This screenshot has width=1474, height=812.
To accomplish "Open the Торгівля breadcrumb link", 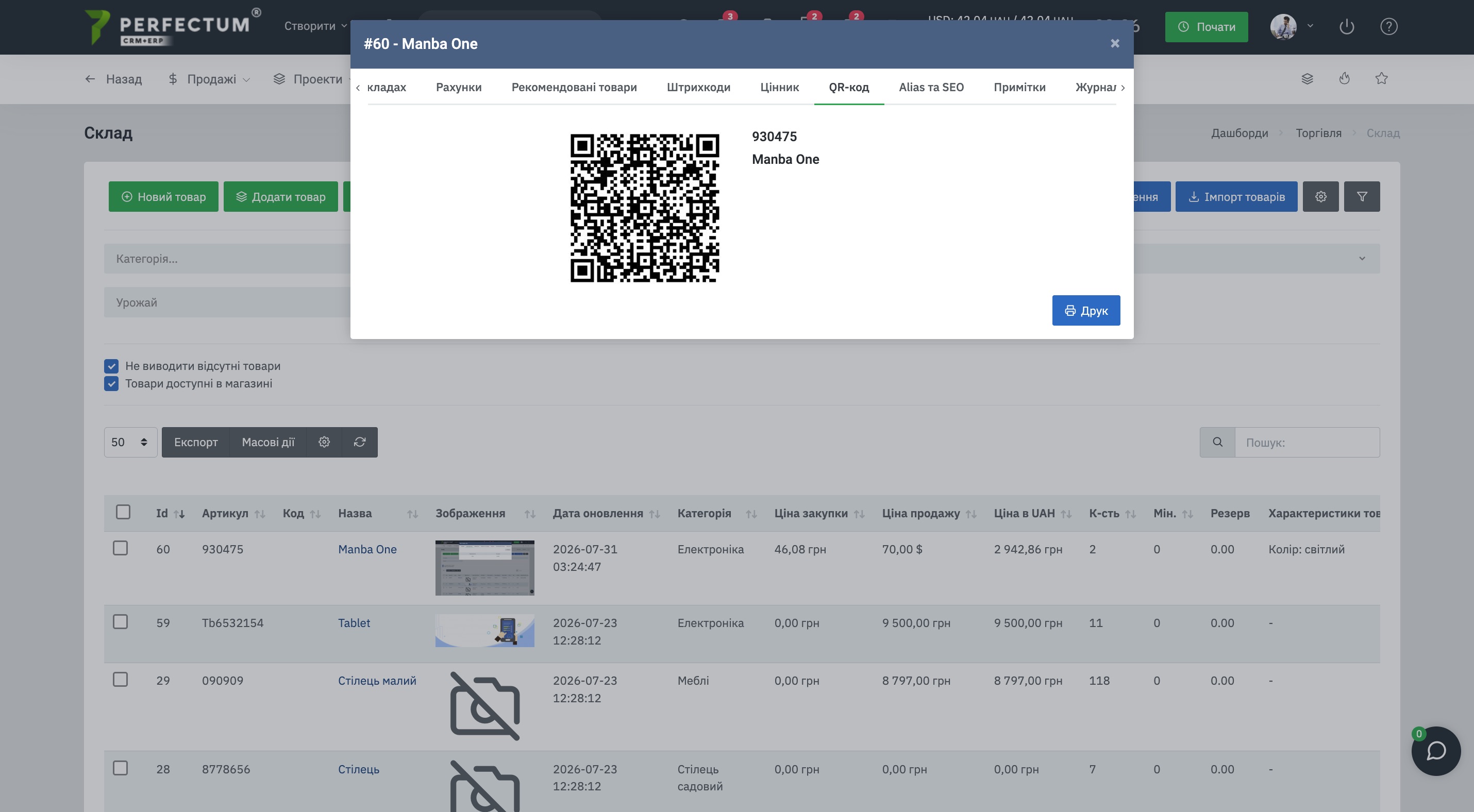I will point(1318,133).
